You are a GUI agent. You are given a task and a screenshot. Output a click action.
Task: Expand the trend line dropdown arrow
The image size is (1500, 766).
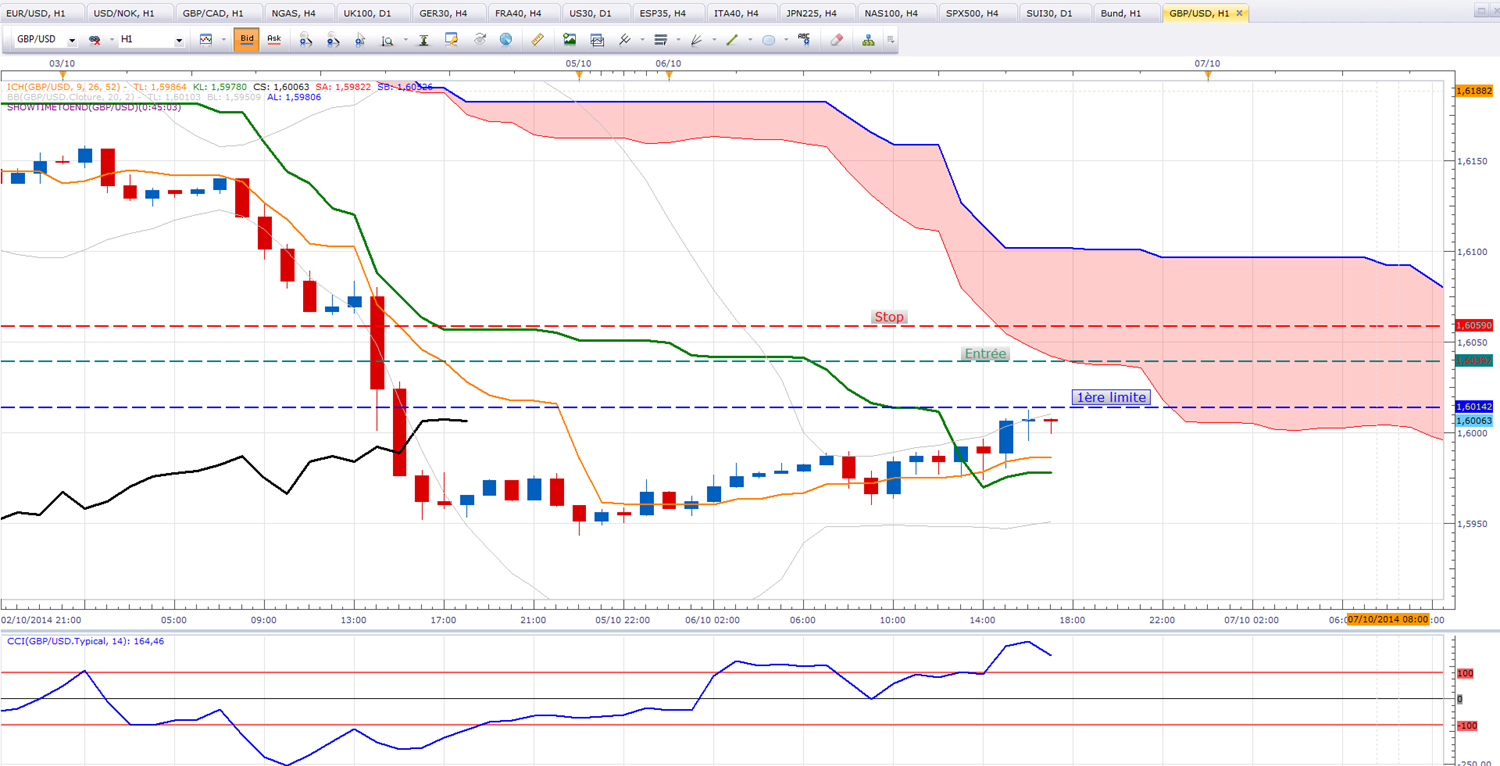[x=748, y=40]
